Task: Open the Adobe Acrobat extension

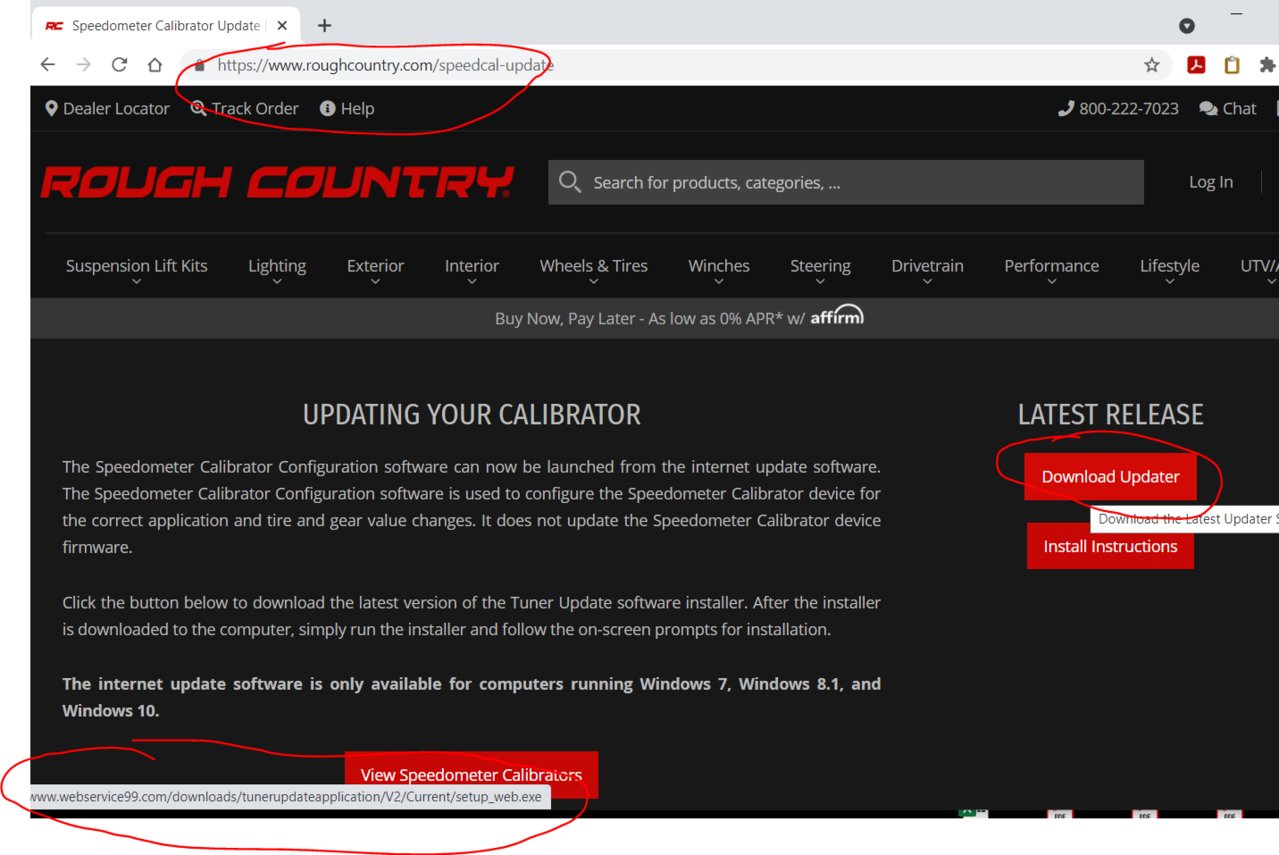Action: tap(1196, 65)
